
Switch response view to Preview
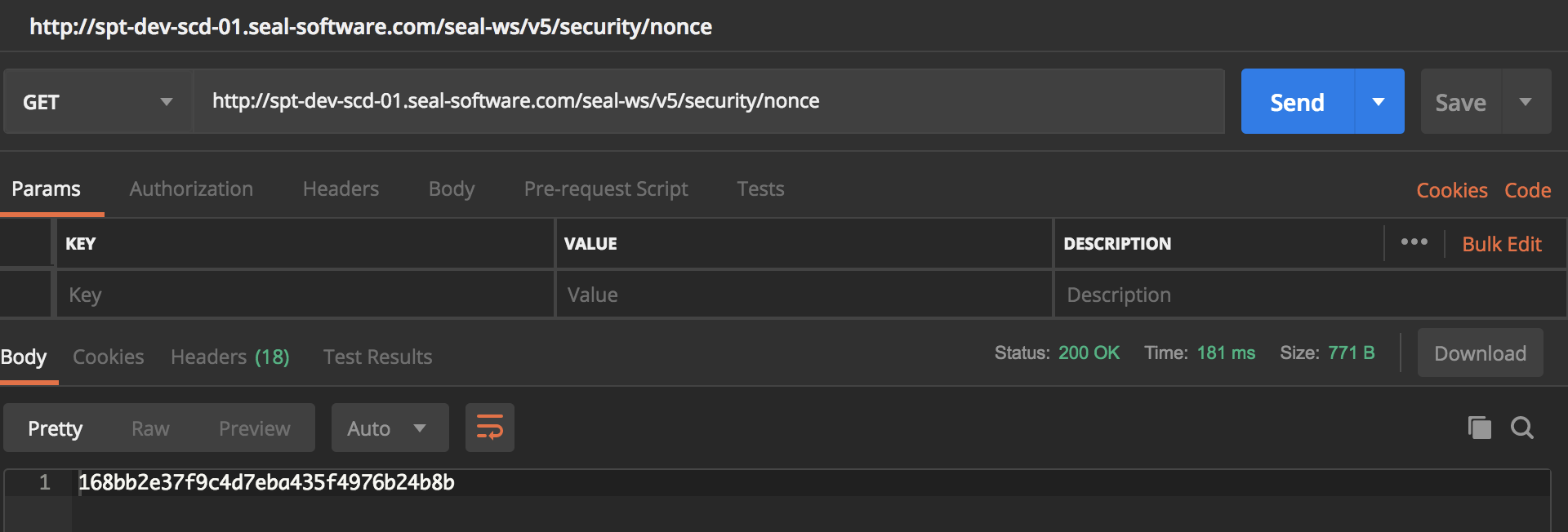coord(254,428)
